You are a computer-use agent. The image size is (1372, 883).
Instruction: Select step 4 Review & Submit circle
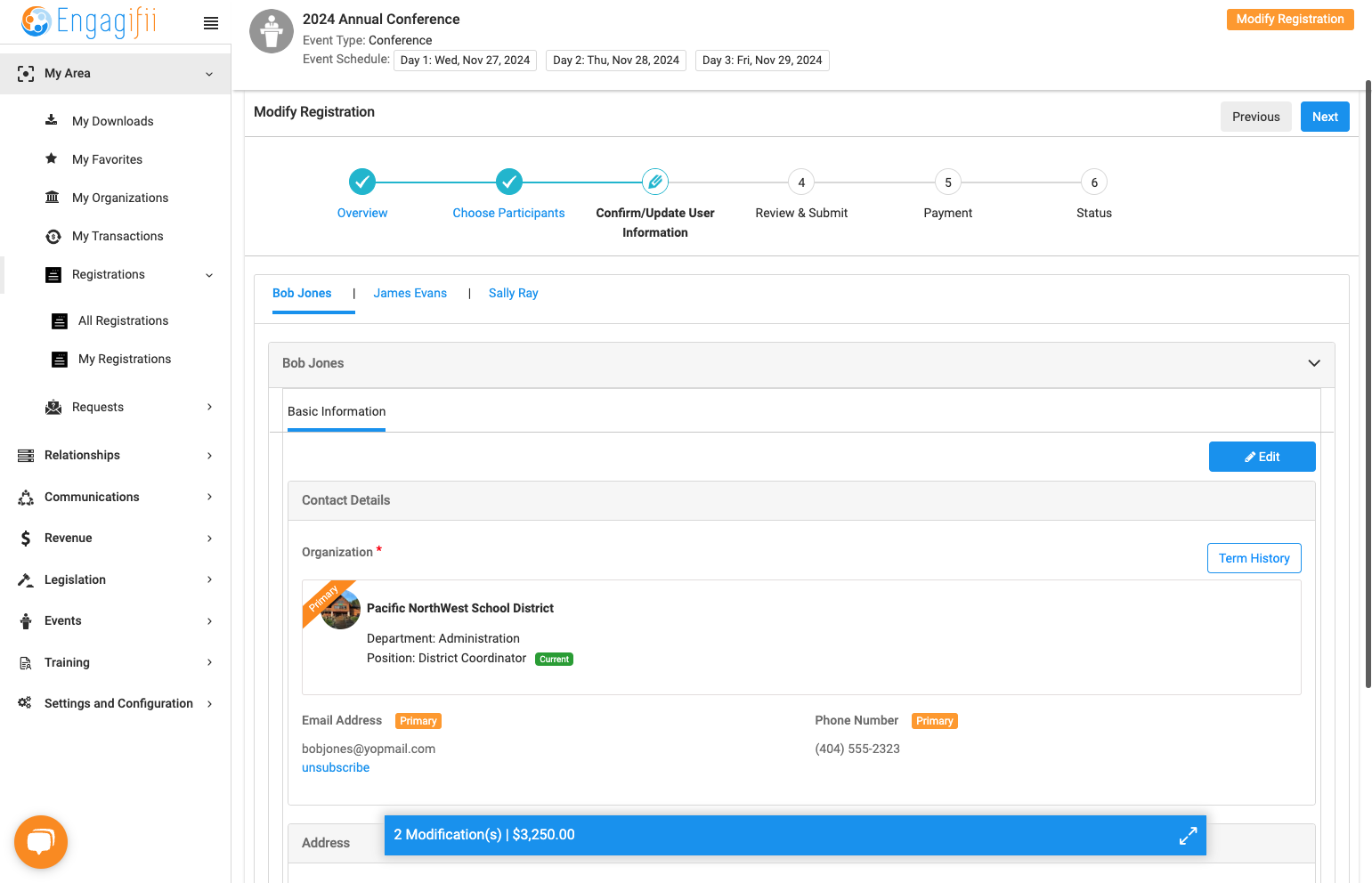[801, 182]
